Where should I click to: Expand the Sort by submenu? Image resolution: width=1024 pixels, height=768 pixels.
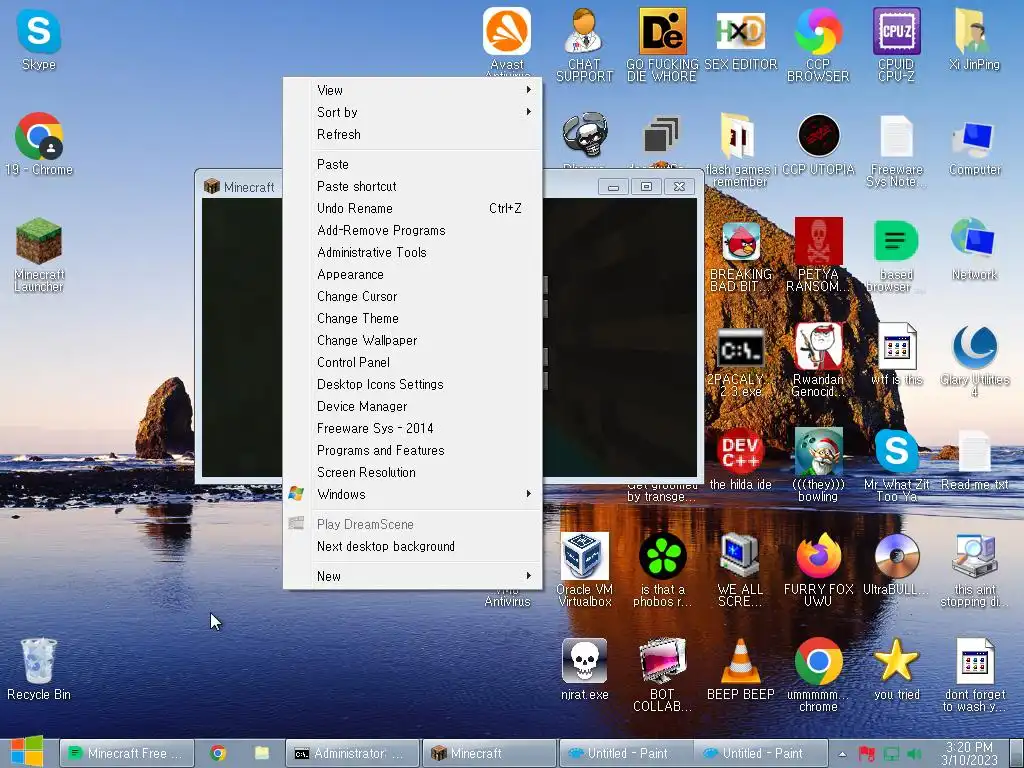(x=413, y=112)
